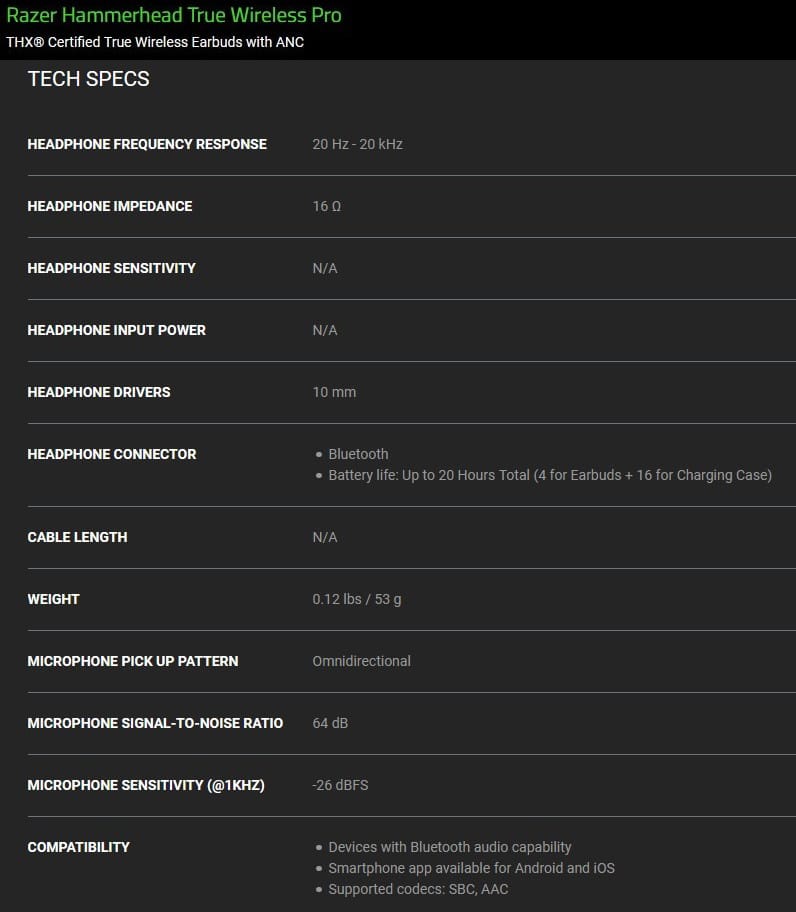Click the 20 Hz - 20 kHz value
Image resolution: width=796 pixels, height=912 pixels.
click(x=357, y=144)
